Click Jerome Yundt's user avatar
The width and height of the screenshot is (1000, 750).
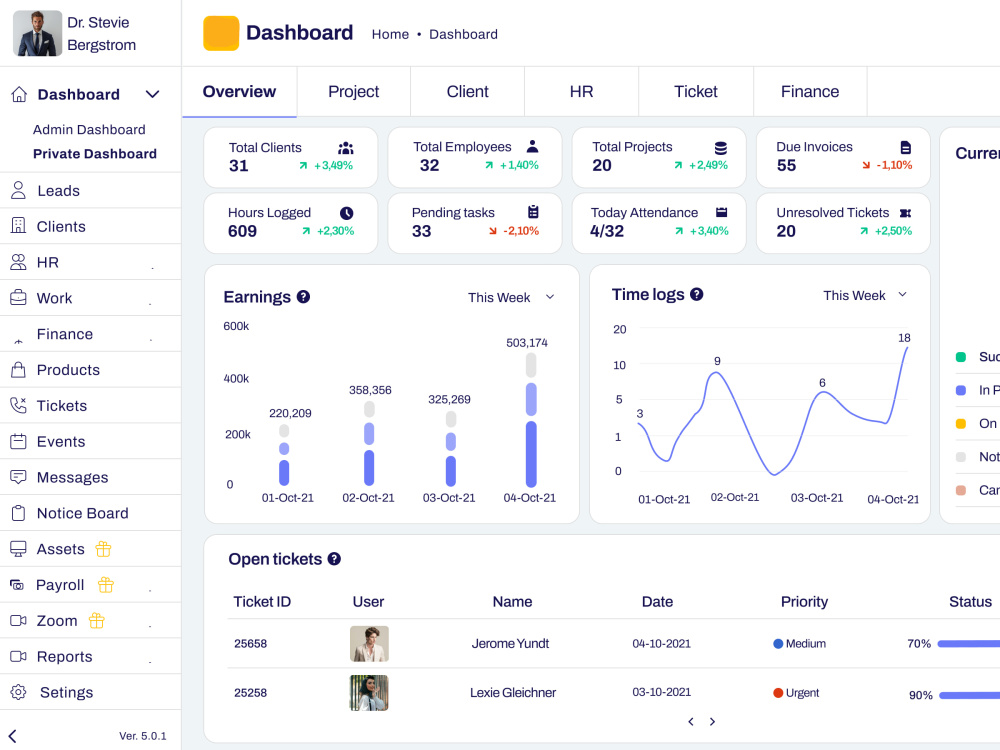pyautogui.click(x=369, y=643)
